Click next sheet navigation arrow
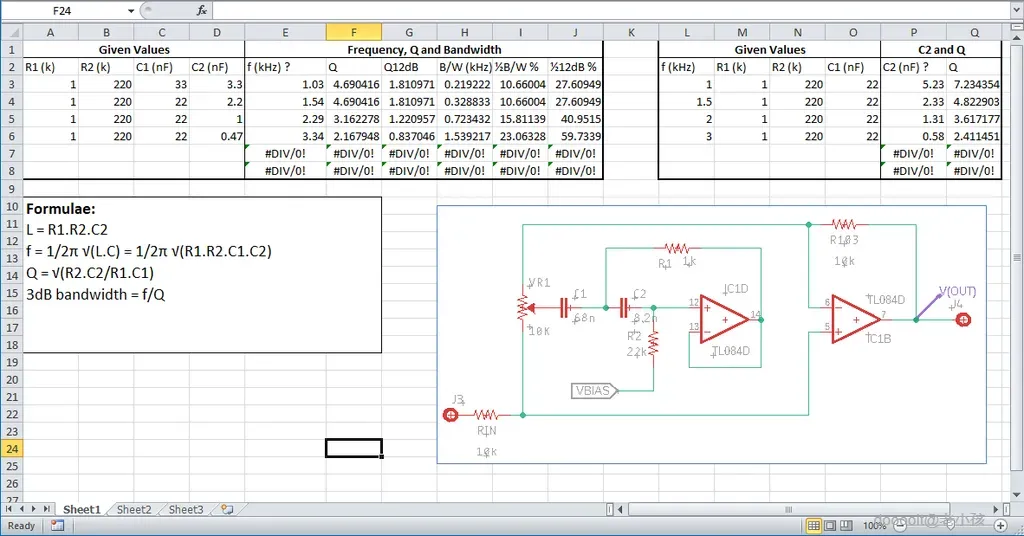Image resolution: width=1024 pixels, height=536 pixels. click(x=34, y=509)
